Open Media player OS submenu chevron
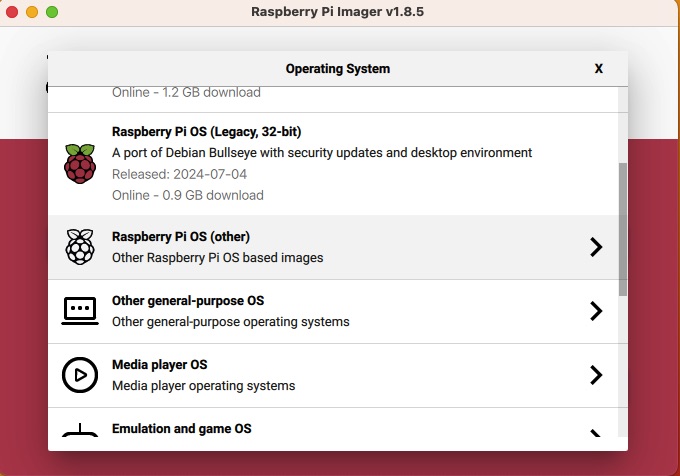 pyautogui.click(x=596, y=375)
